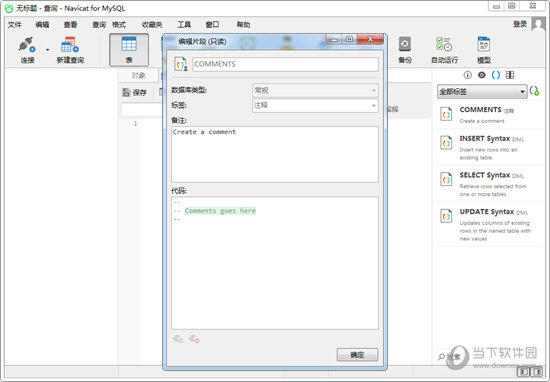Click the COMMENTS name field in the dialog
550x382 pixels.
tap(285, 64)
